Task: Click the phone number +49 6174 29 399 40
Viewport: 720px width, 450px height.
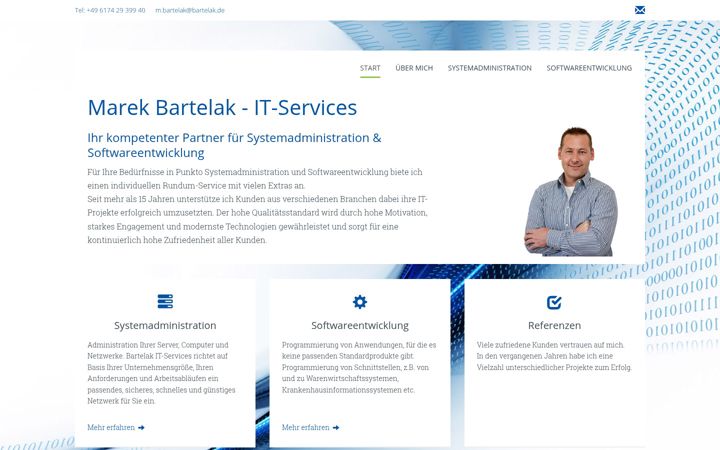Action: point(116,10)
